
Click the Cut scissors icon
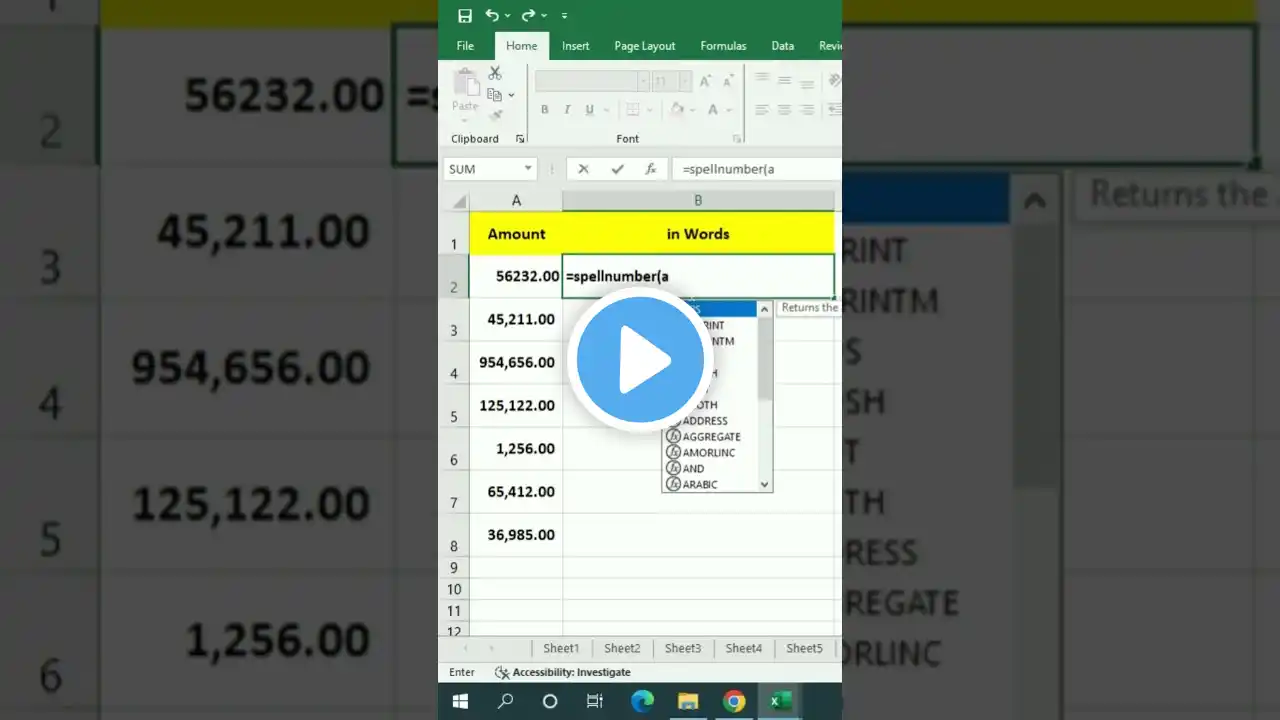(495, 73)
